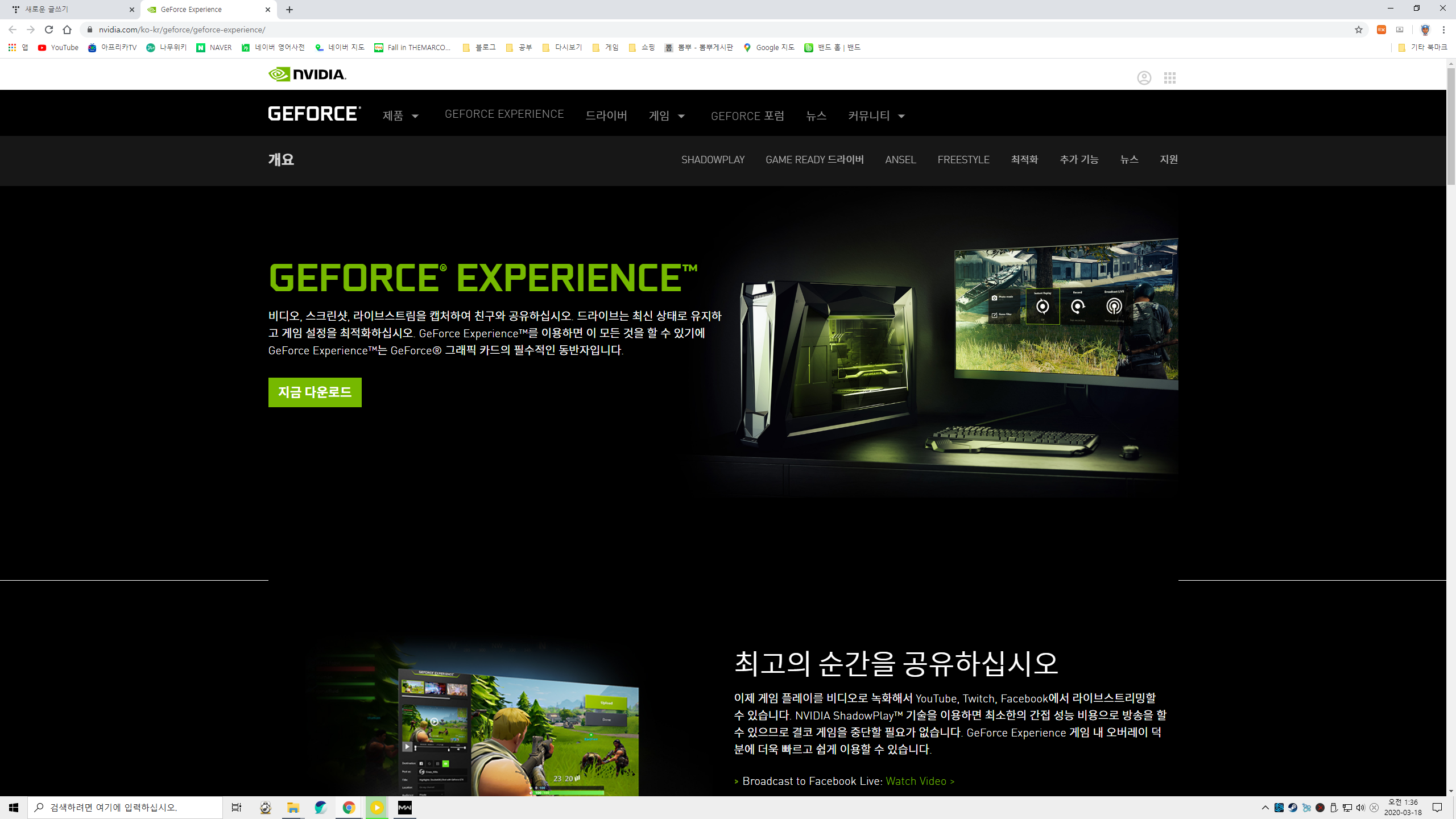The width and height of the screenshot is (1456, 819).
Task: Open the Google 지도 bookmark
Action: [x=768, y=48]
